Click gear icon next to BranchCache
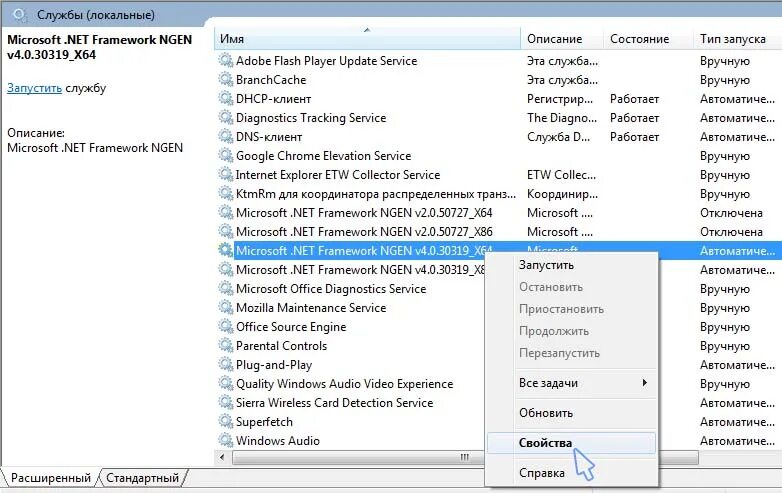This screenshot has height=493, width=782. pos(225,80)
